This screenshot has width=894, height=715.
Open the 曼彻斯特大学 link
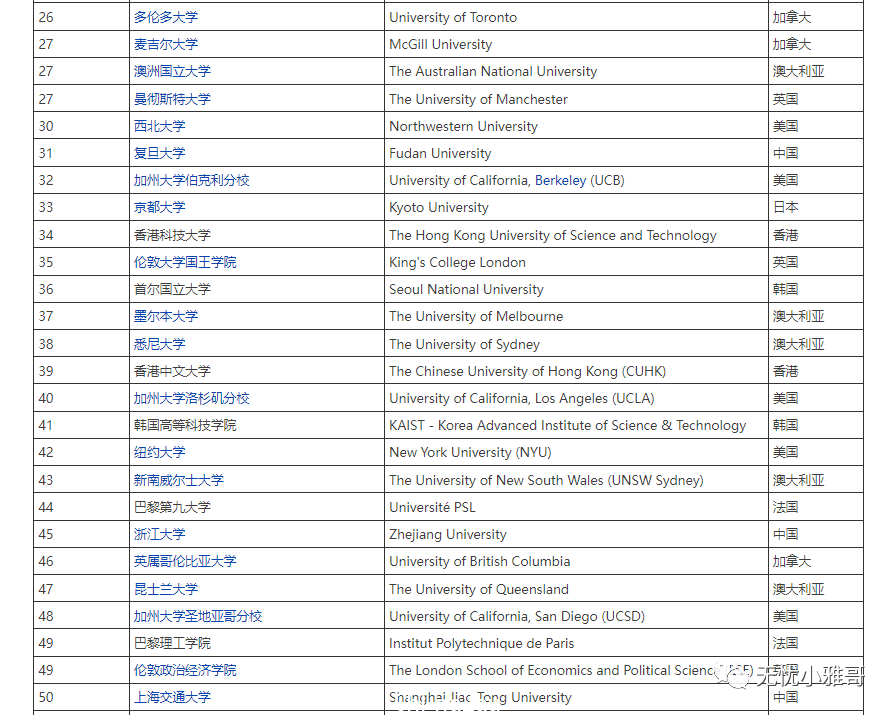(172, 99)
